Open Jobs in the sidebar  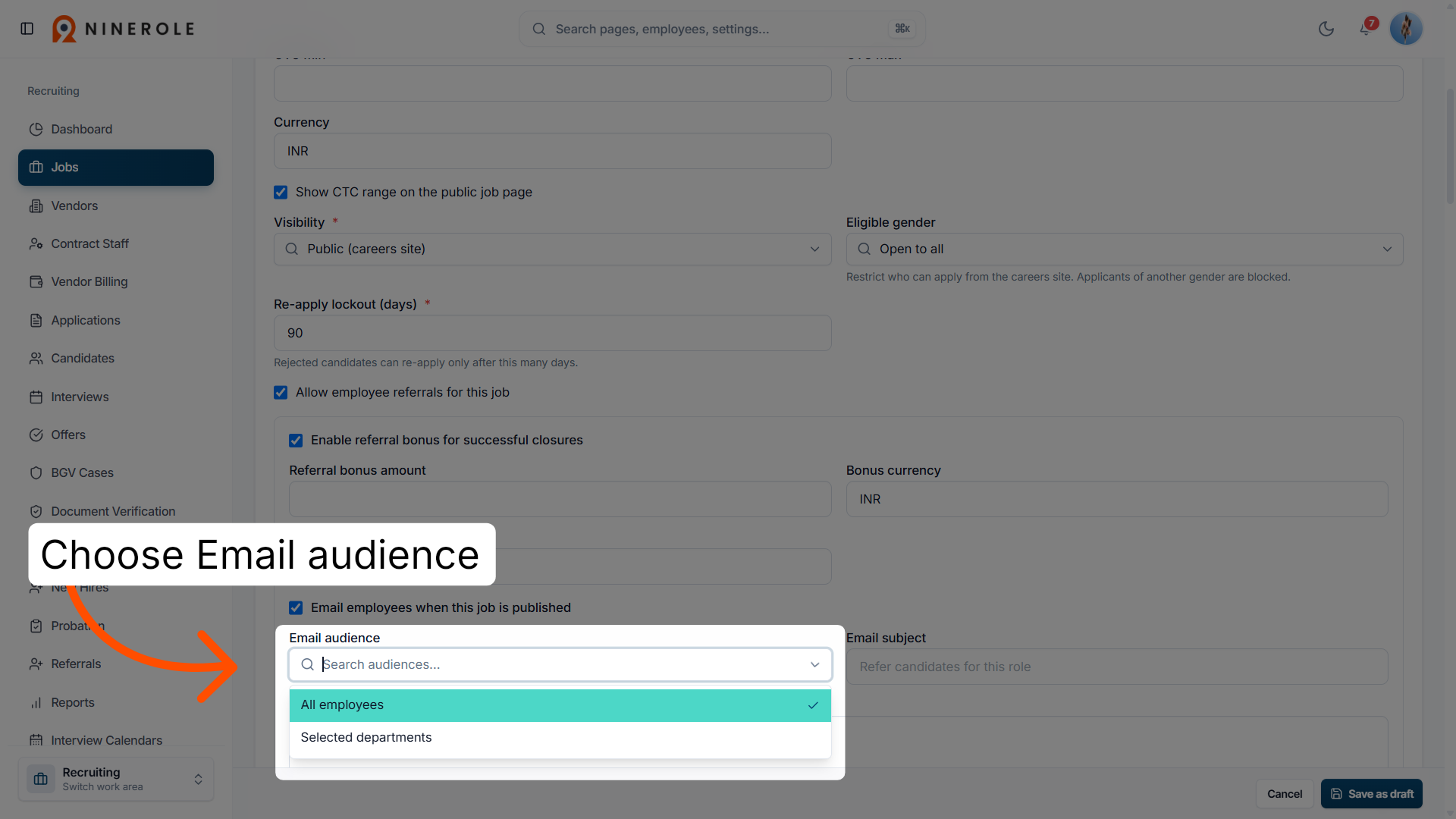(116, 167)
